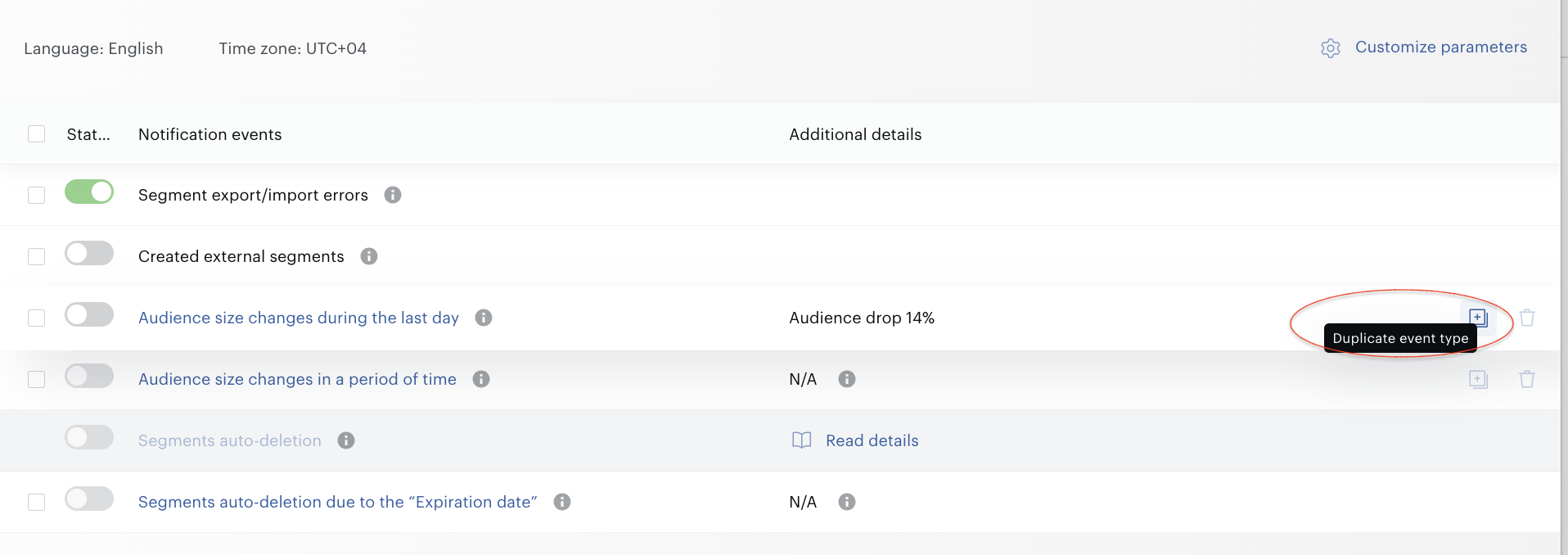Check the Audience size changes in period checkbox
This screenshot has width=1568, height=555.
pyautogui.click(x=36, y=379)
